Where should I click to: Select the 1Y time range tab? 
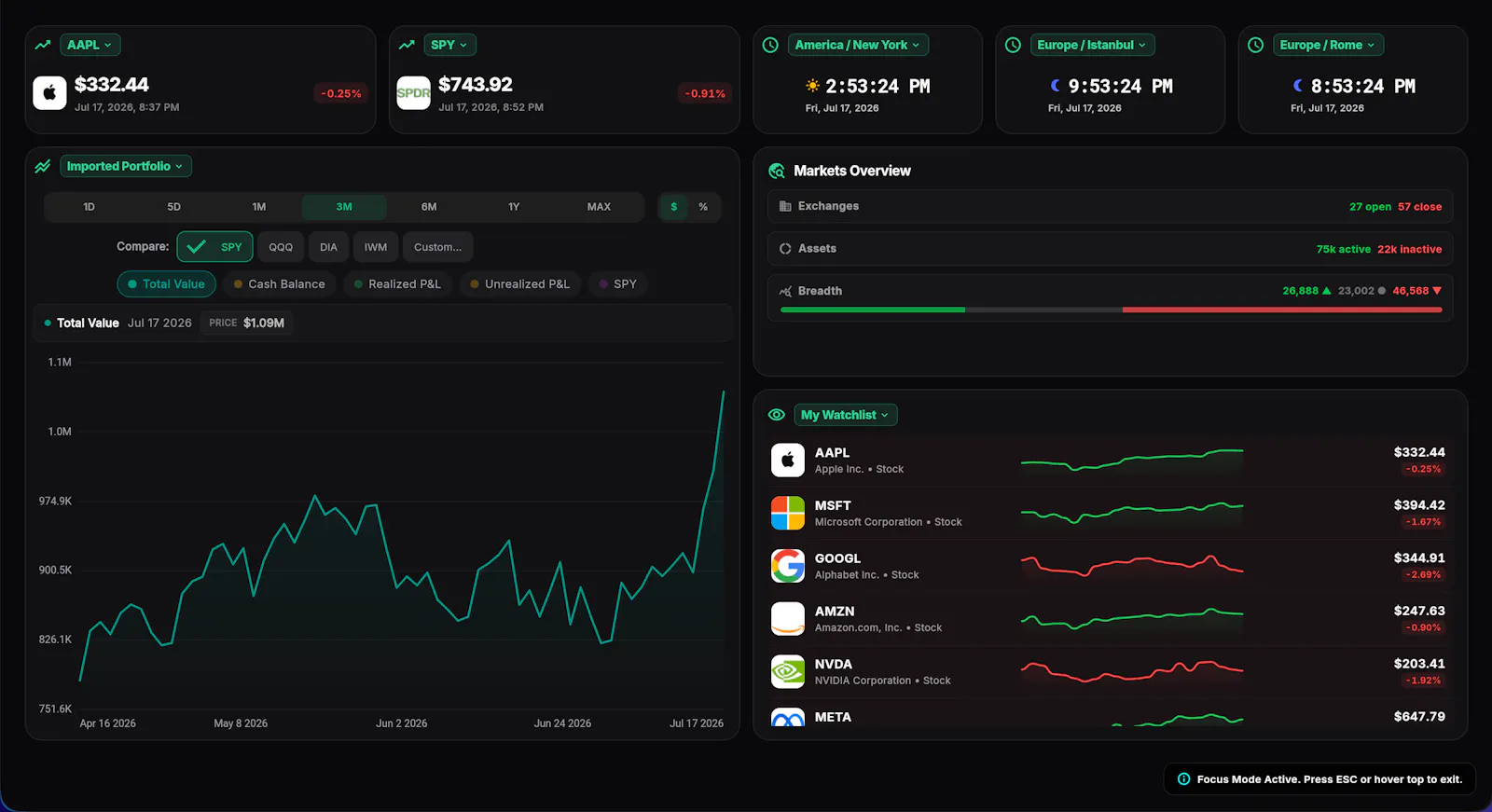pyautogui.click(x=514, y=207)
